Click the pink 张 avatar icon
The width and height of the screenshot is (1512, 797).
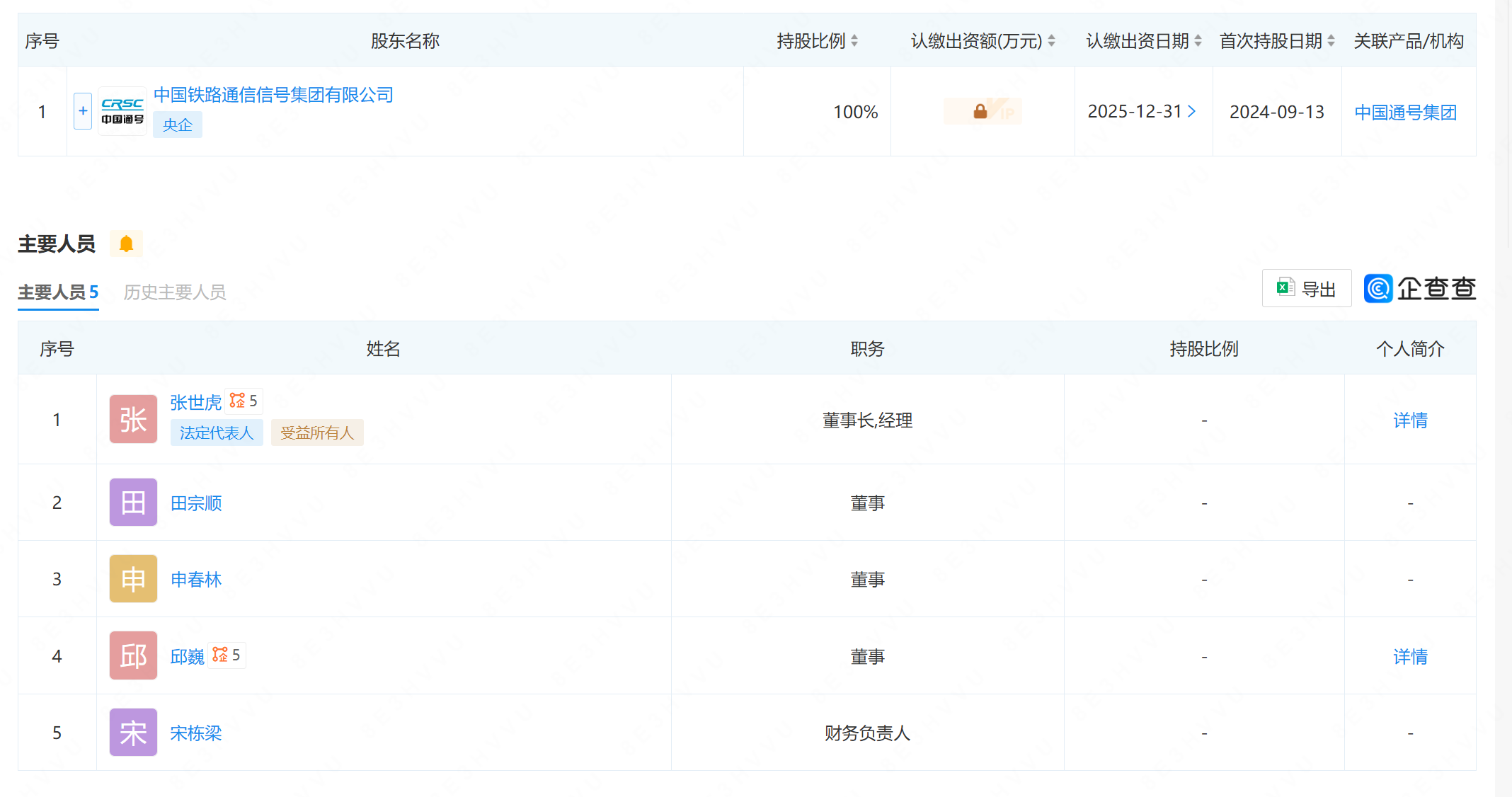pos(133,419)
